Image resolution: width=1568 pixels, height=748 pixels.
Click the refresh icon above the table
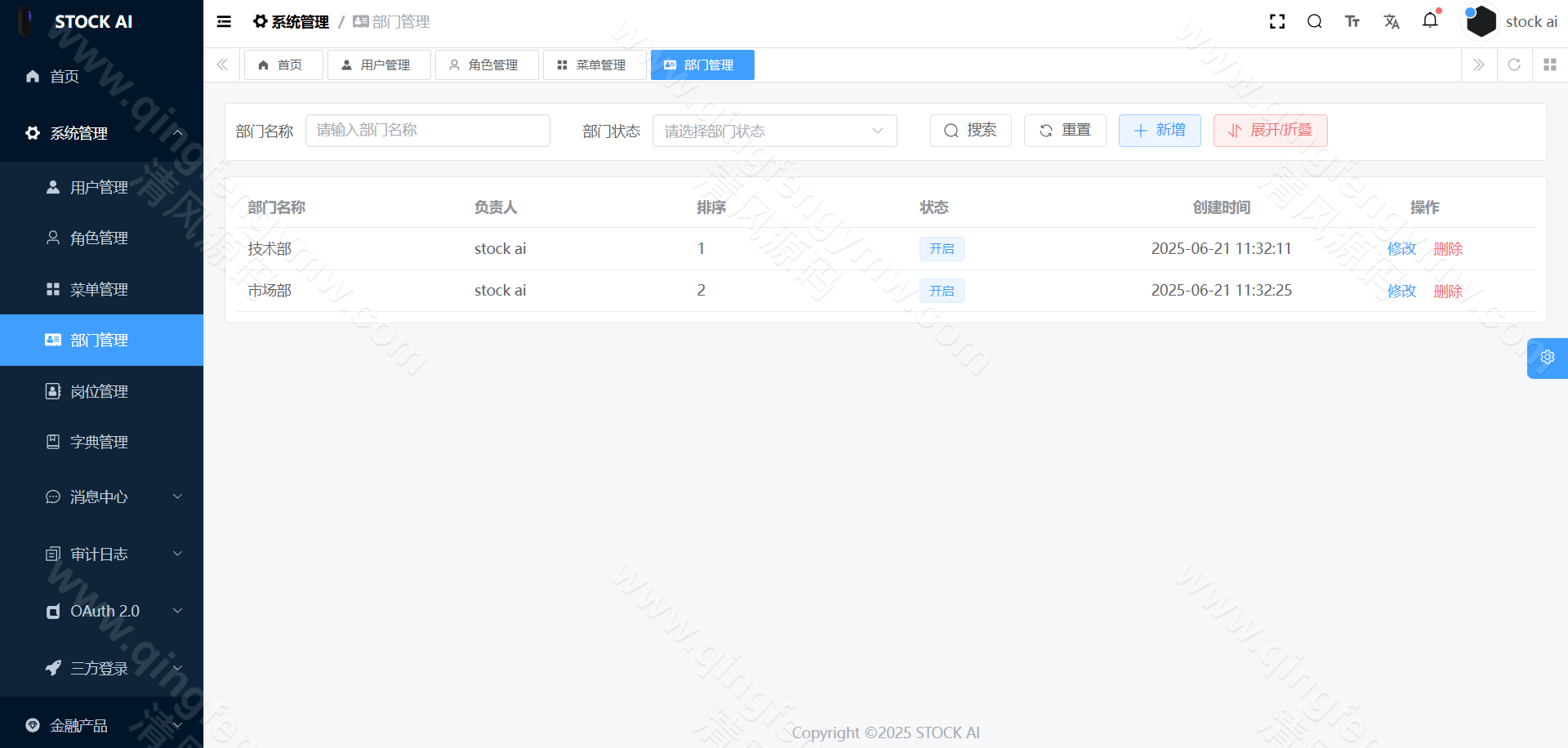[x=1514, y=65]
